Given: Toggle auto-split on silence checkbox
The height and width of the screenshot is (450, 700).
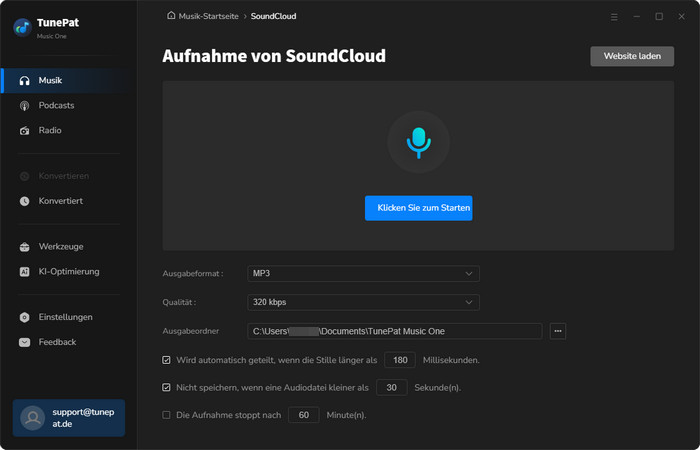Looking at the screenshot, I should pyautogui.click(x=166, y=360).
